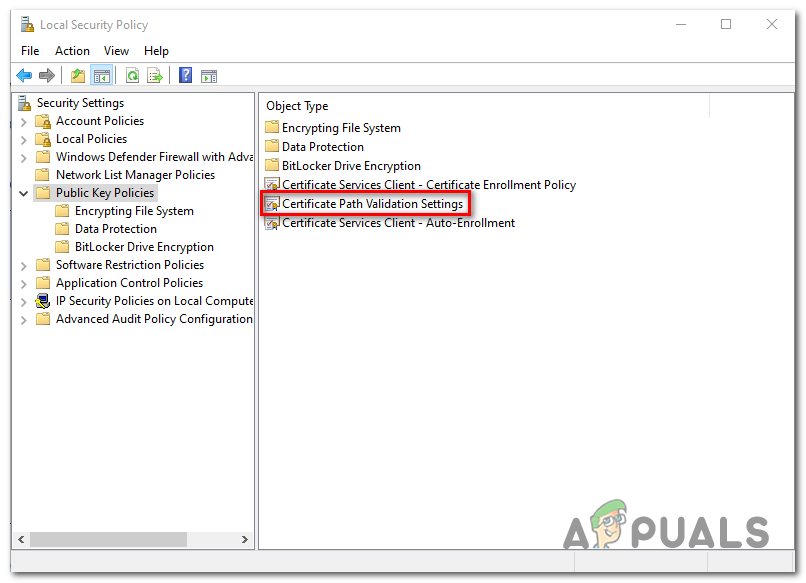
Task: Toggle Show/Hide Action Pane icon
Action: (209, 77)
